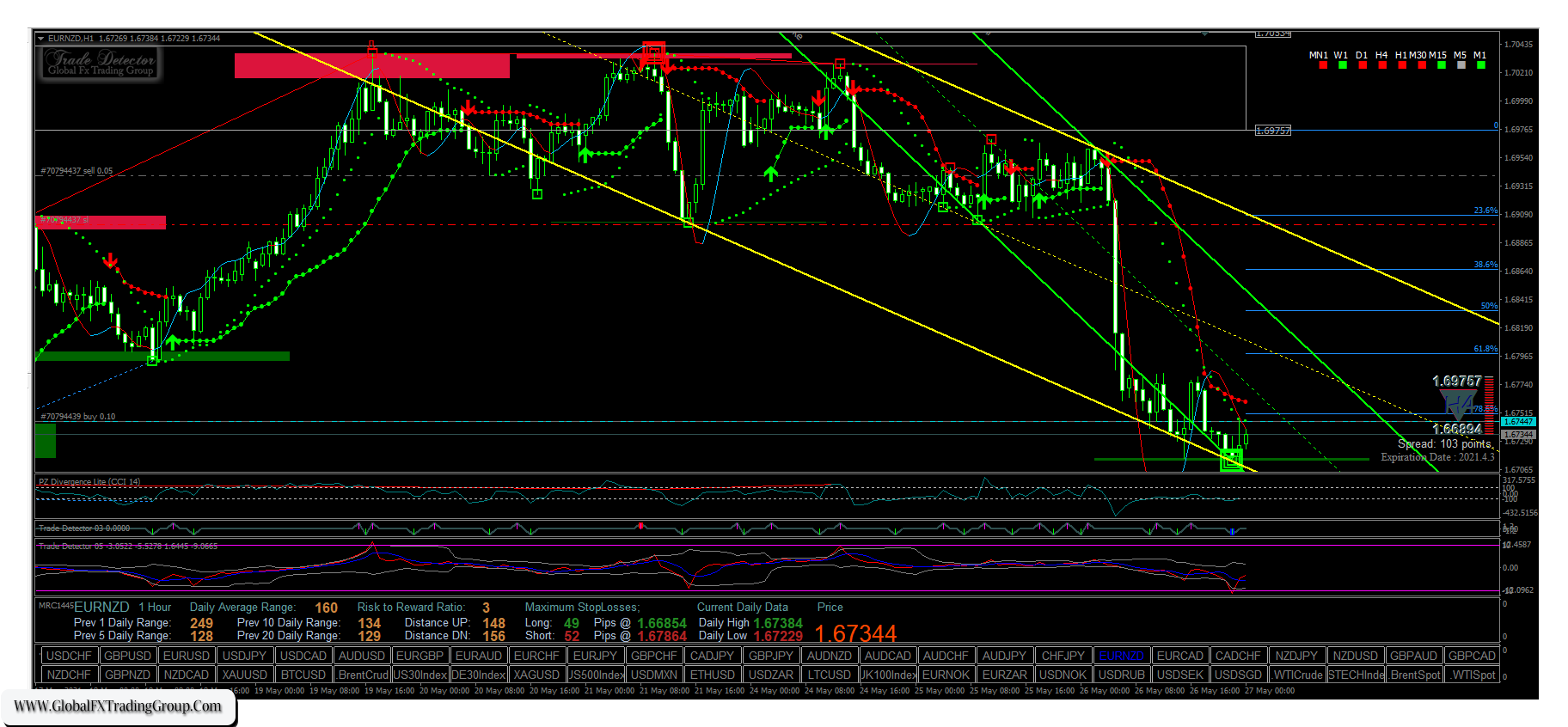
Task: Select the highlighted EURNZD symbol button
Action: (x=1121, y=656)
